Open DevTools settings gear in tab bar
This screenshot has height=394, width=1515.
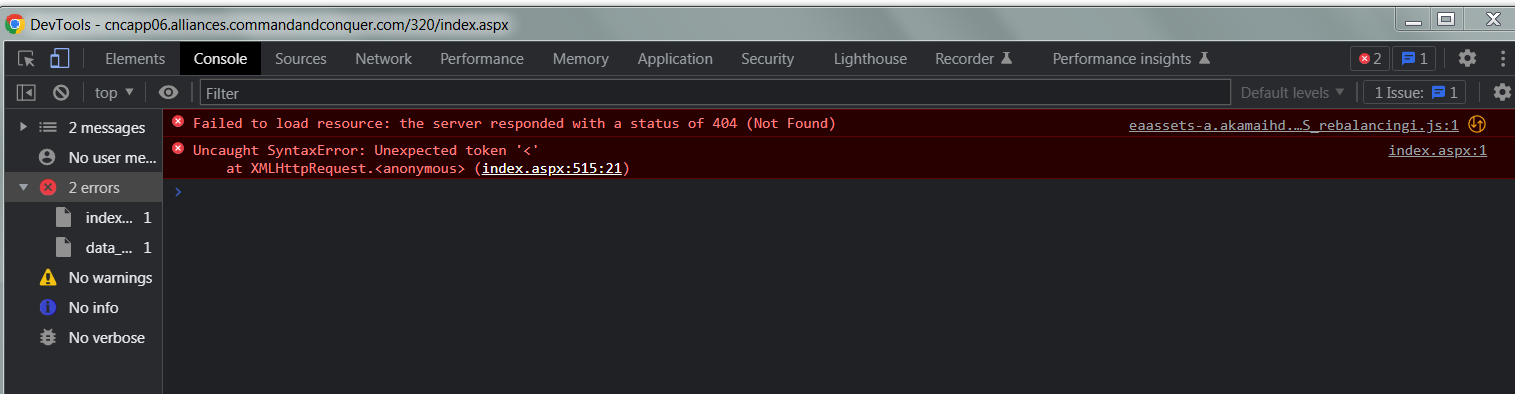(x=1467, y=58)
